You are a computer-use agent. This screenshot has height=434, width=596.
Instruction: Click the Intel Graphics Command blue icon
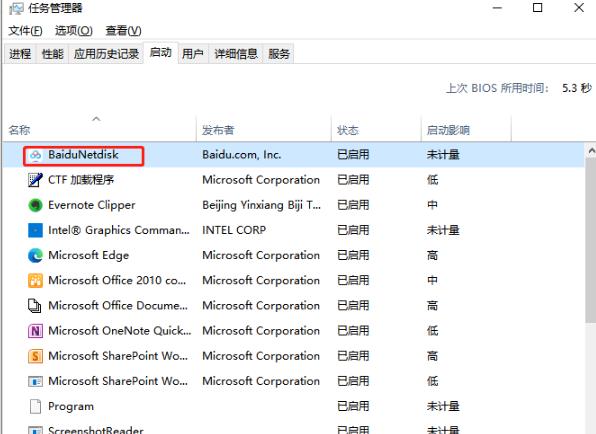coord(35,230)
